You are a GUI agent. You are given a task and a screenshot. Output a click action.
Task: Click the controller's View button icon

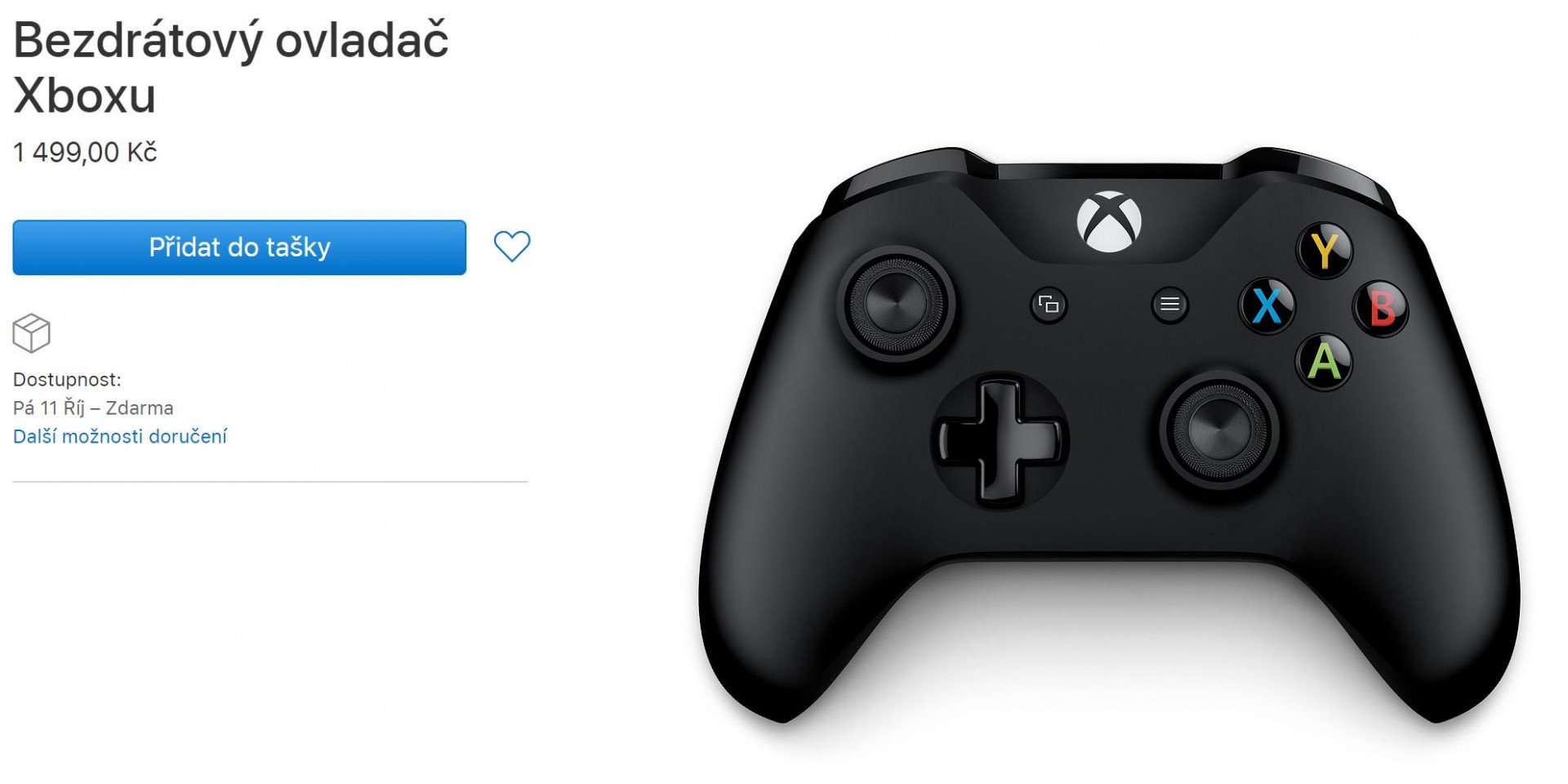click(1049, 305)
